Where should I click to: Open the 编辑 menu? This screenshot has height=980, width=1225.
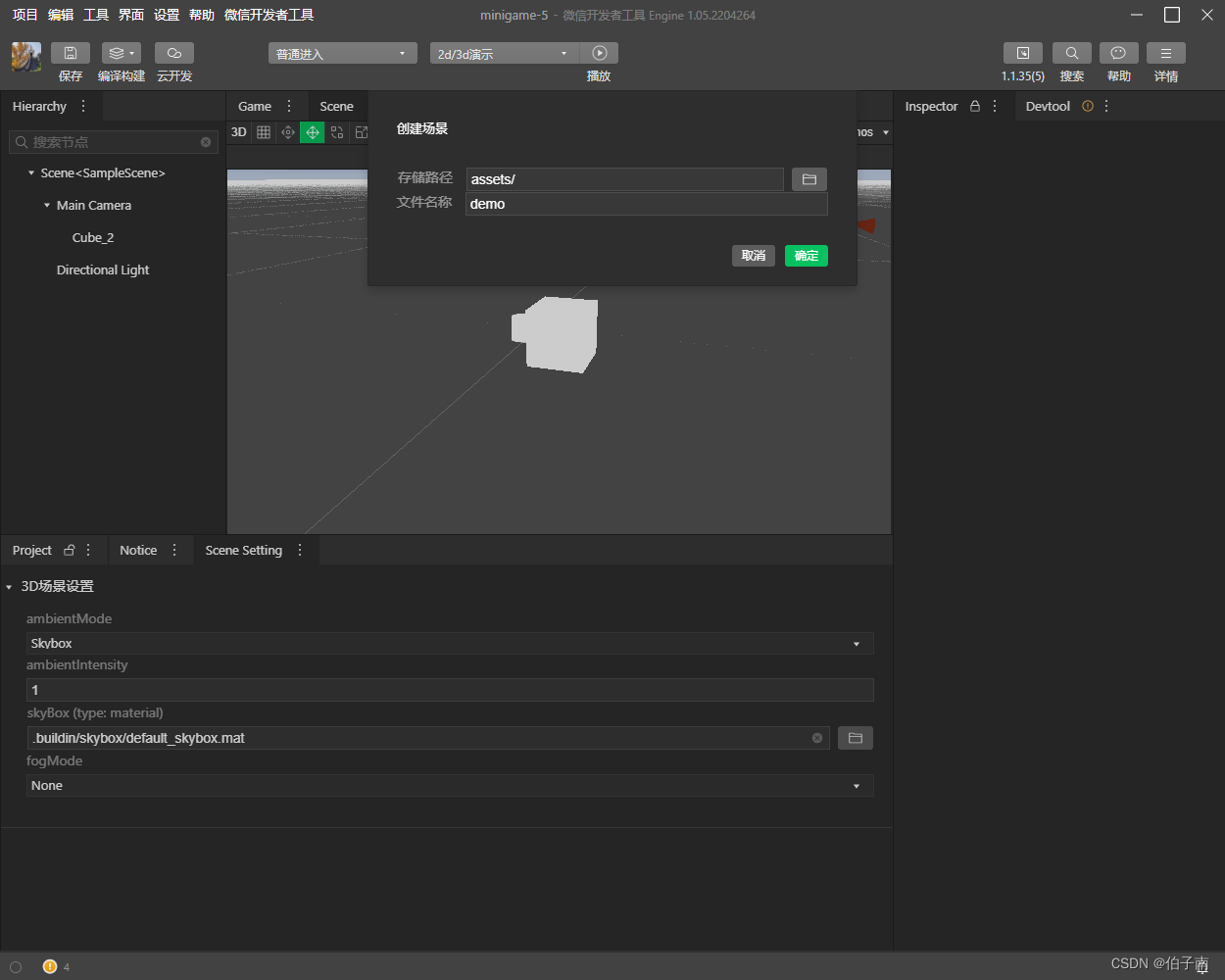click(61, 15)
